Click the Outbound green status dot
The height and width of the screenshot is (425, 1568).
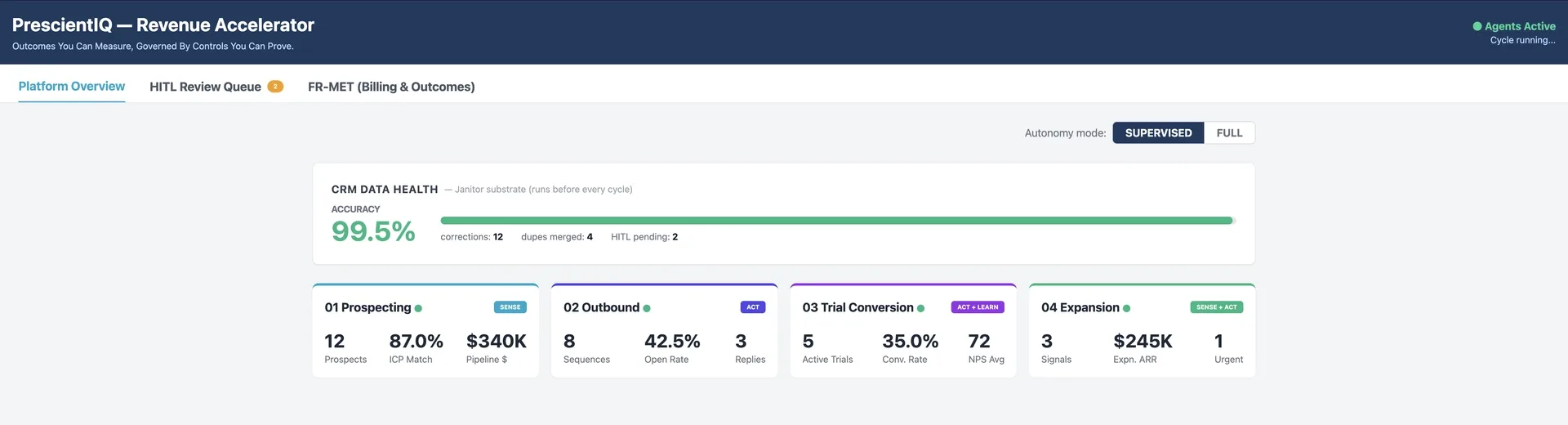coord(647,308)
